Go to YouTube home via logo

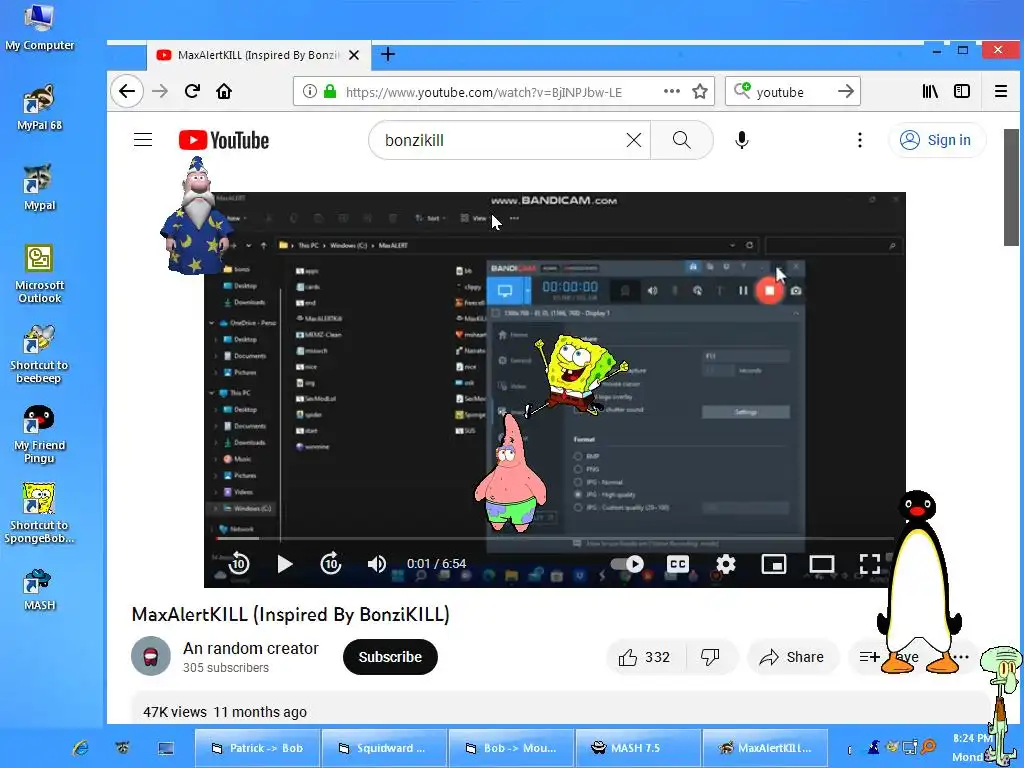pos(224,140)
